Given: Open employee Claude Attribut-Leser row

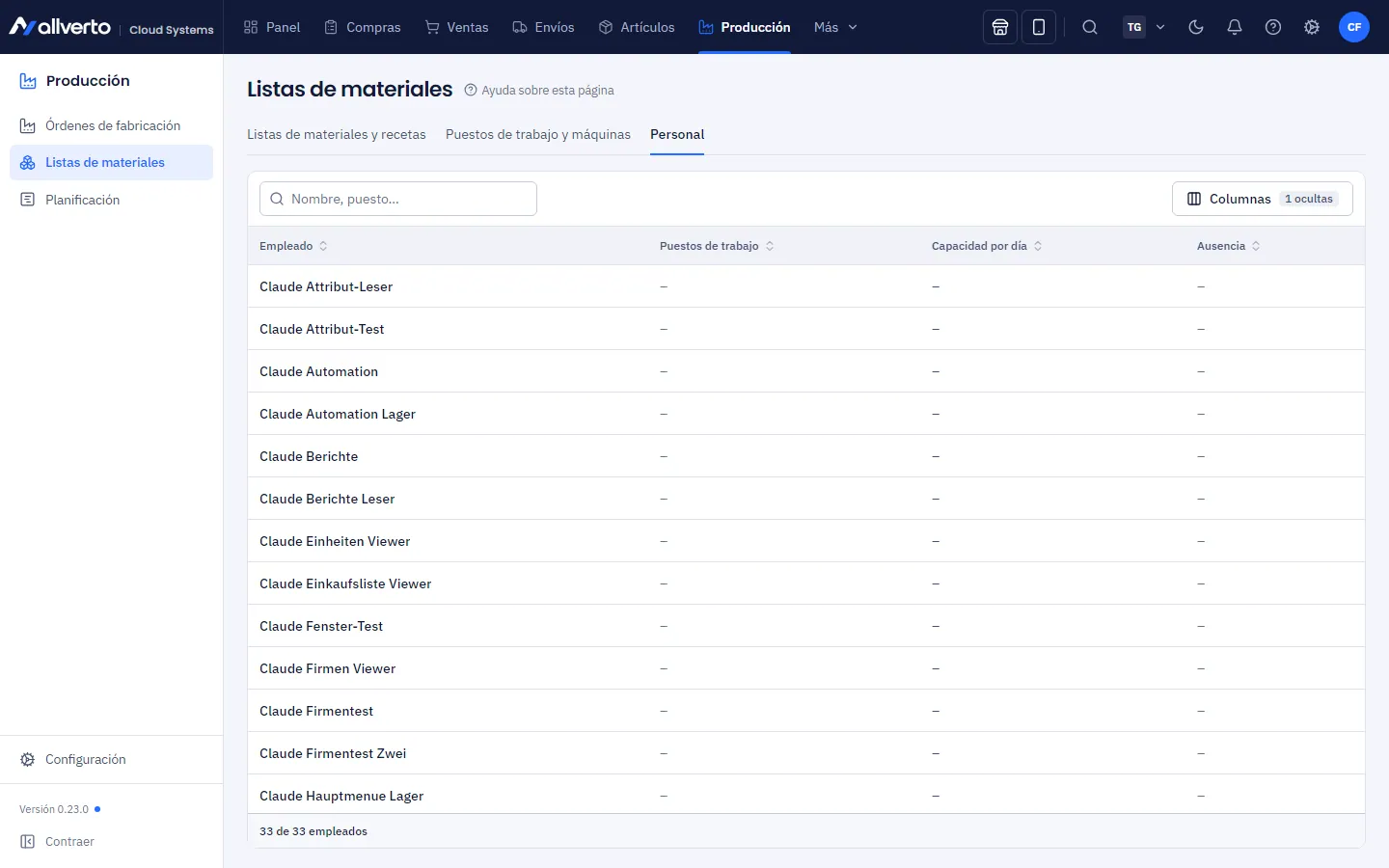Looking at the screenshot, I should (x=806, y=286).
